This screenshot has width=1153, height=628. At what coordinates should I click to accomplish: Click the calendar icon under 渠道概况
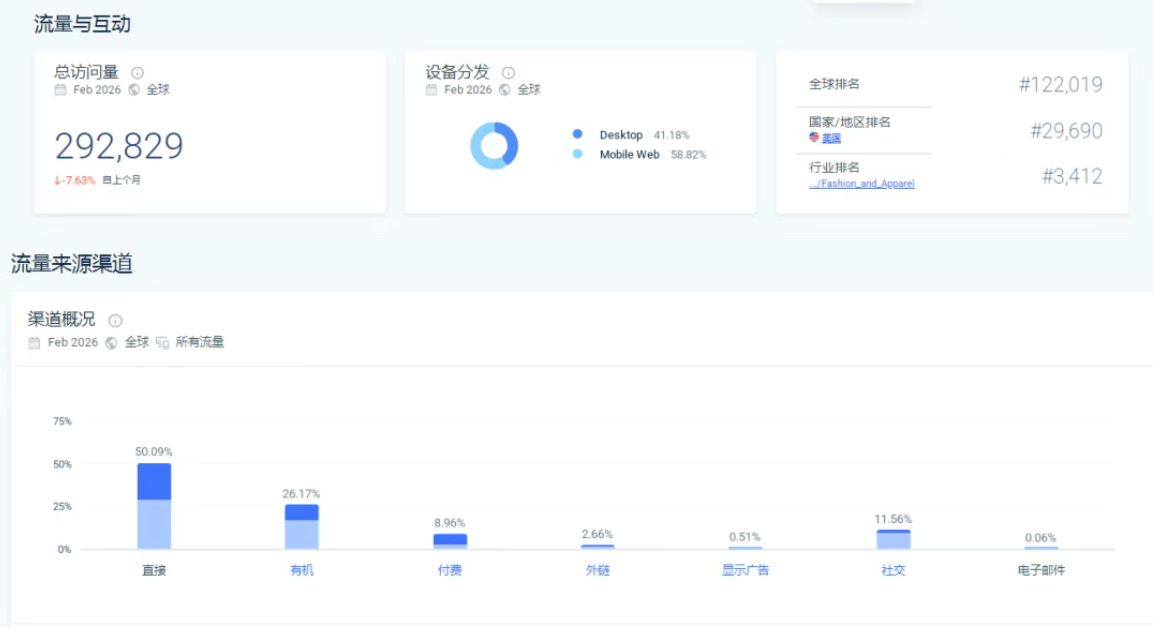(x=35, y=343)
